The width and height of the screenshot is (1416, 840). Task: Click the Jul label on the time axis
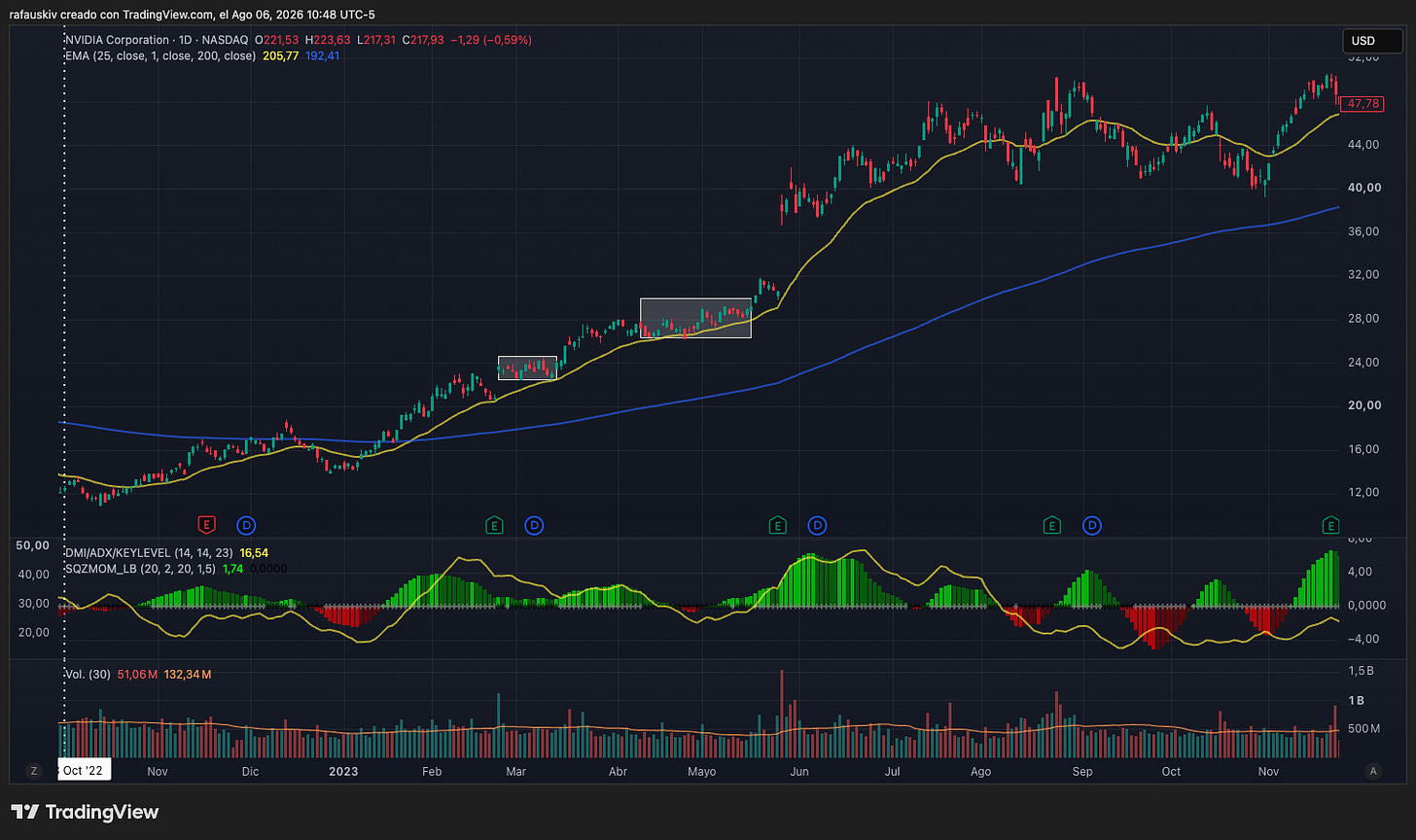(891, 771)
